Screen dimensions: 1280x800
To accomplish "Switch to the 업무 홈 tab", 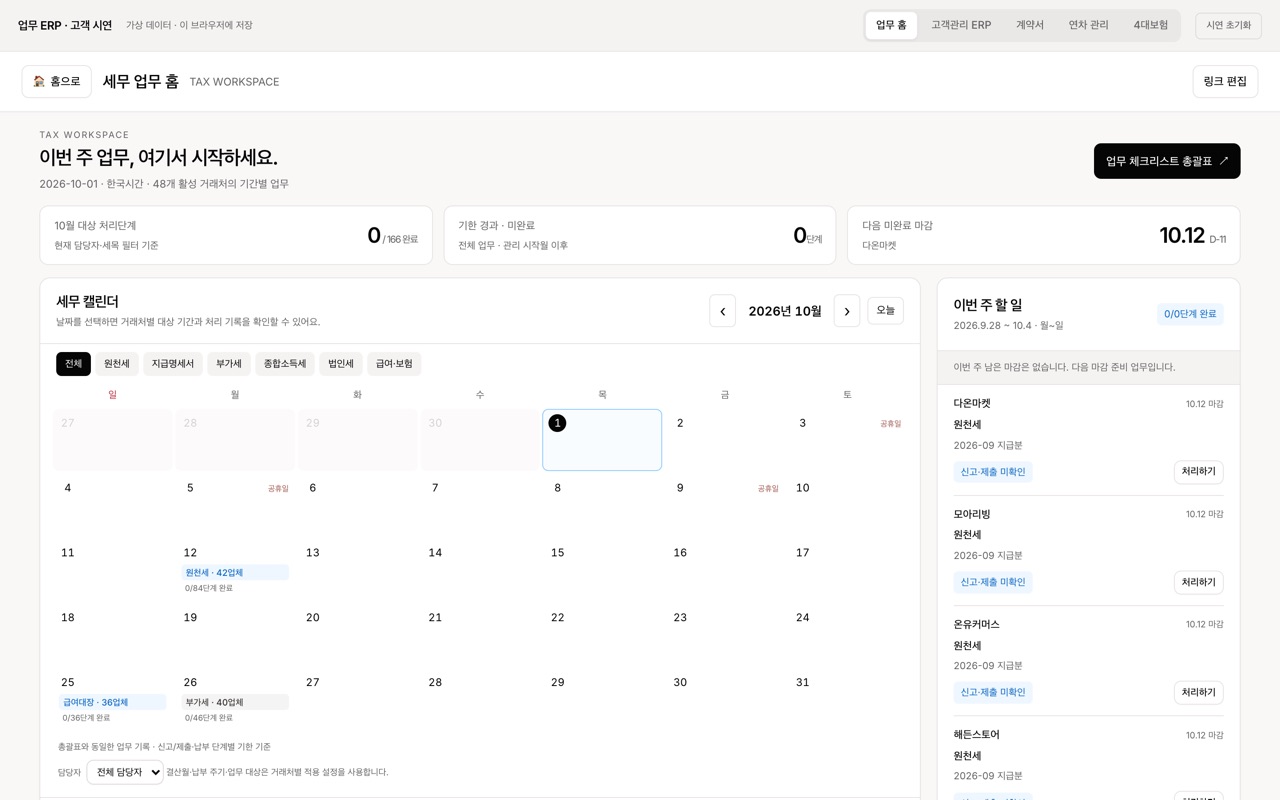I will point(891,25).
